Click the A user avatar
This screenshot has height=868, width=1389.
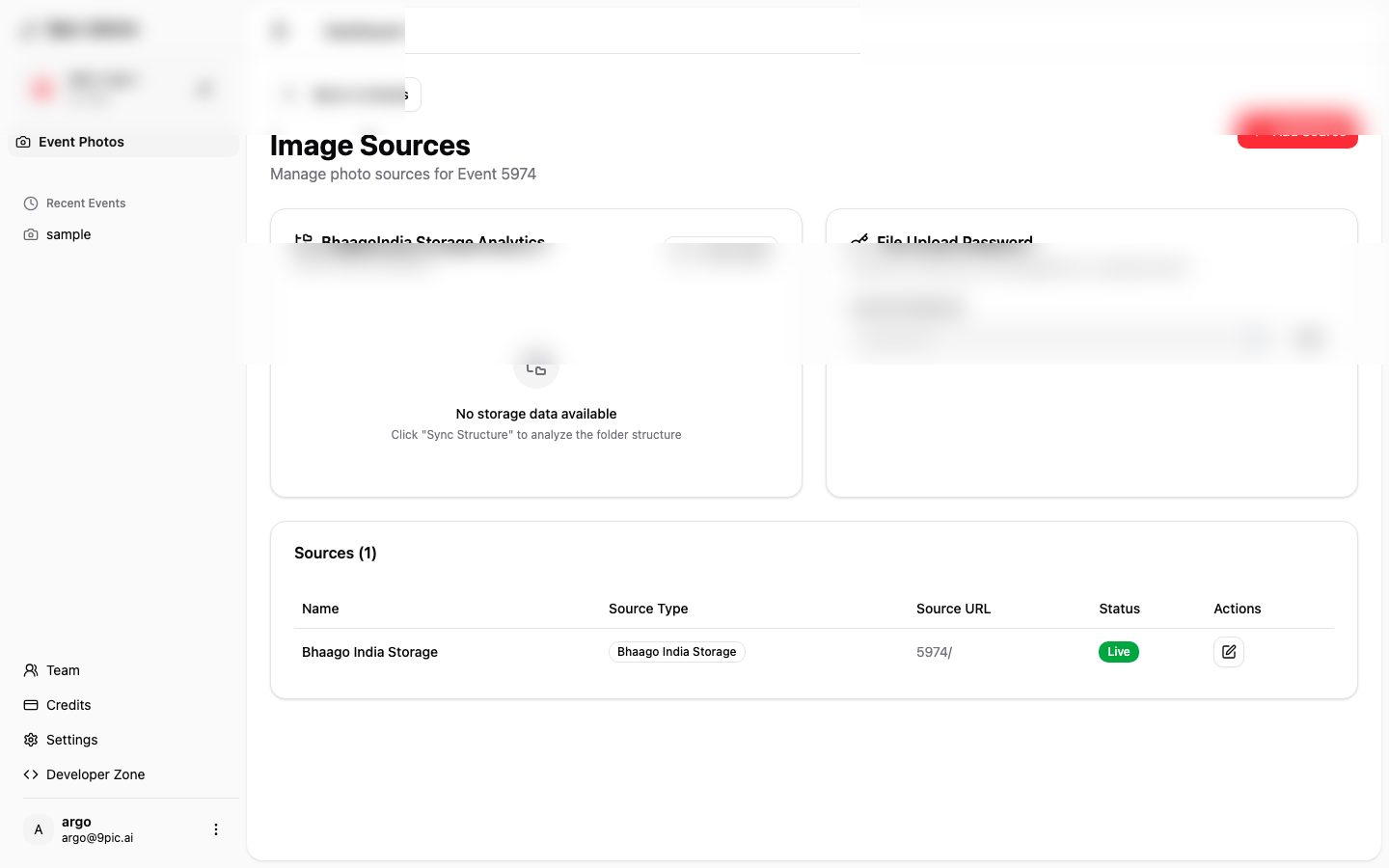coord(39,829)
